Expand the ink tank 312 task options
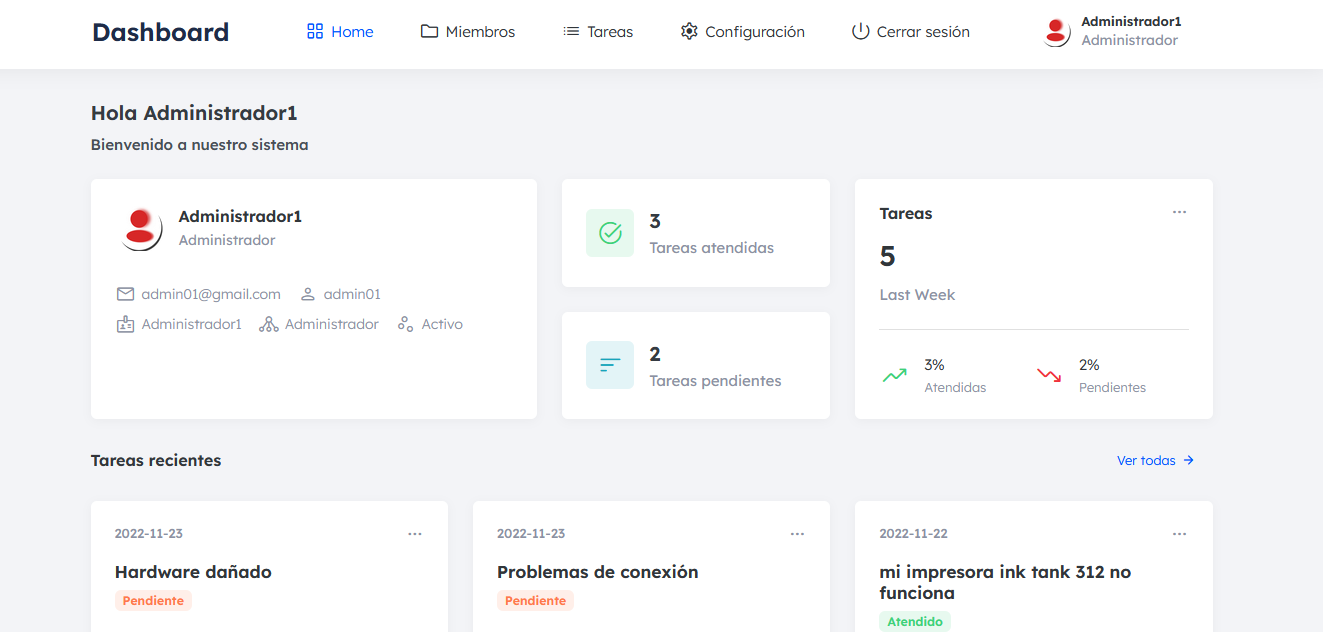This screenshot has width=1323, height=632. [x=1179, y=534]
